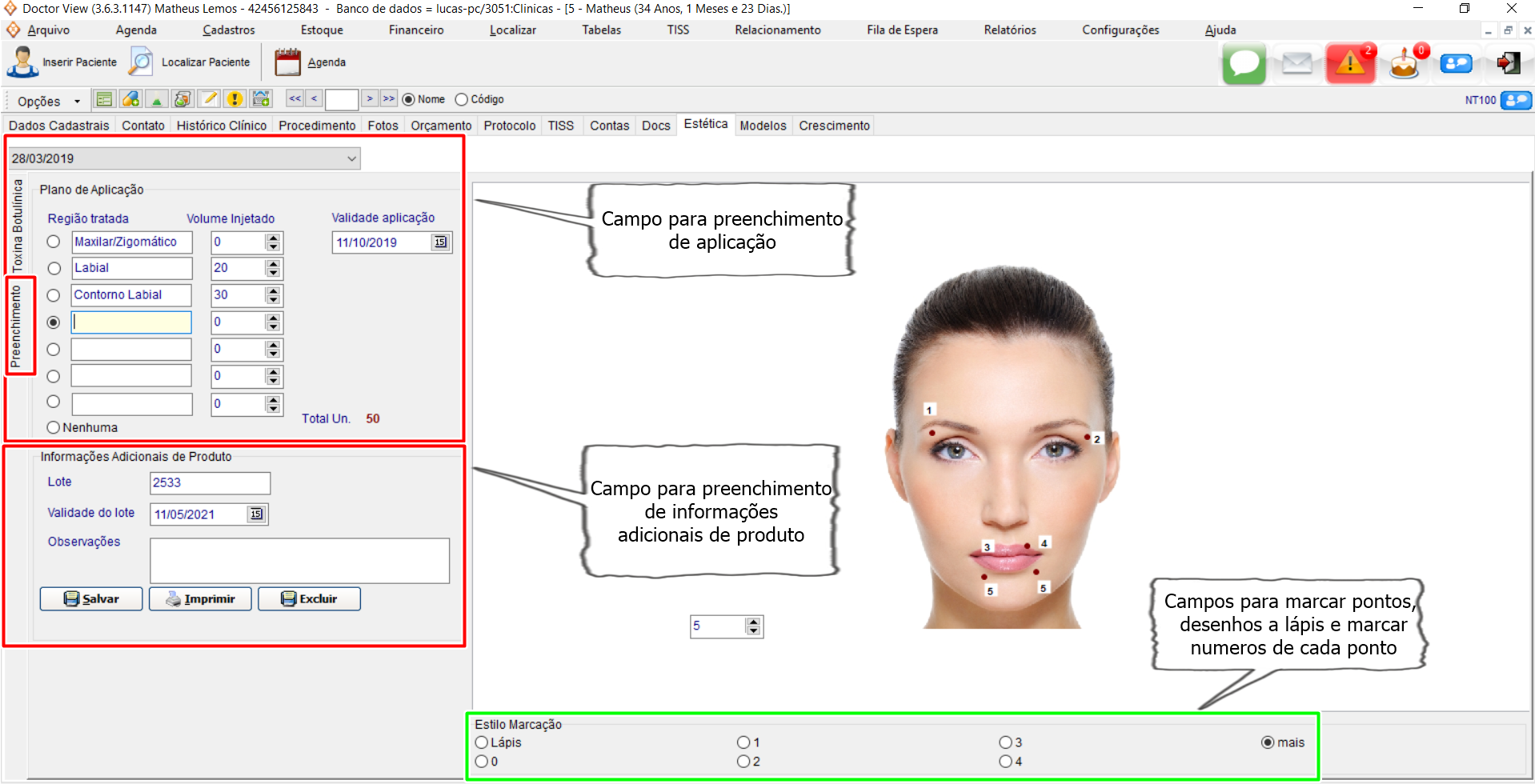This screenshot has height=784, width=1535.
Task: Click the birthday cake icon
Action: click(x=1404, y=63)
